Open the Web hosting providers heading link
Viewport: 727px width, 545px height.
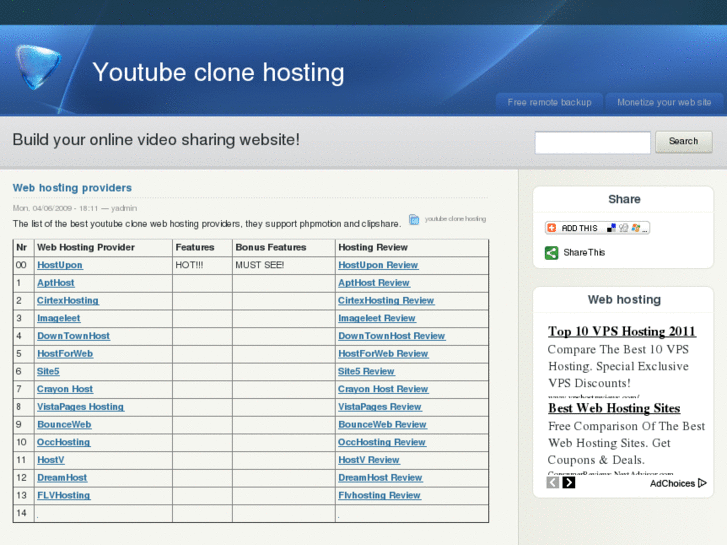tap(72, 188)
